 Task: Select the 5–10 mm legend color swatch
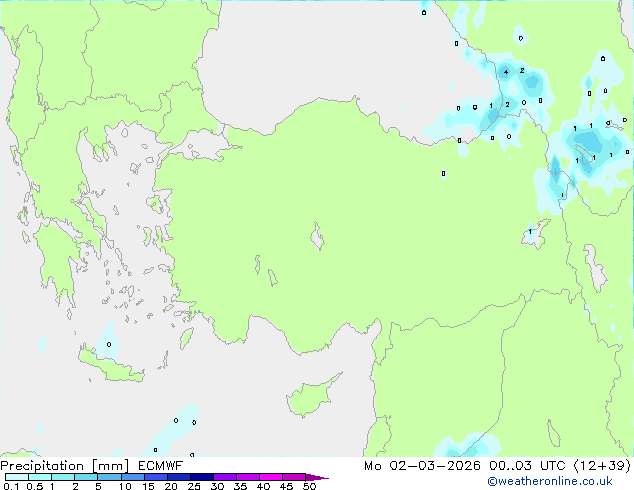point(109,477)
